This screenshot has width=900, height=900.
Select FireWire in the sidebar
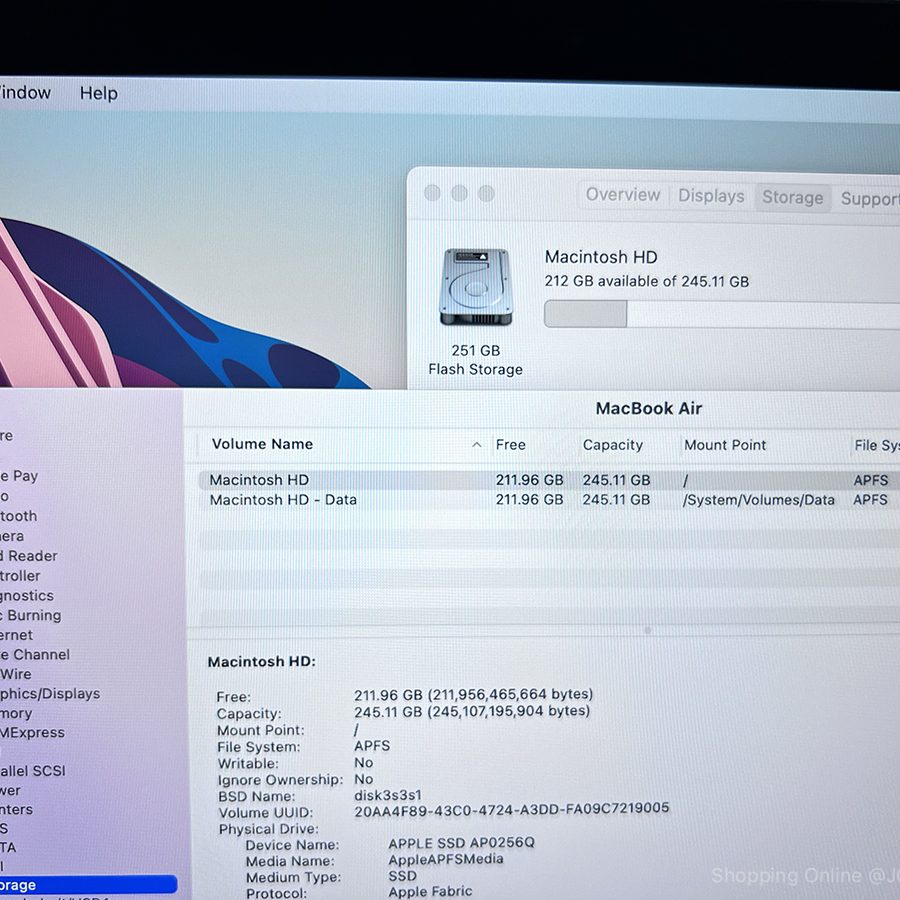pos(15,674)
